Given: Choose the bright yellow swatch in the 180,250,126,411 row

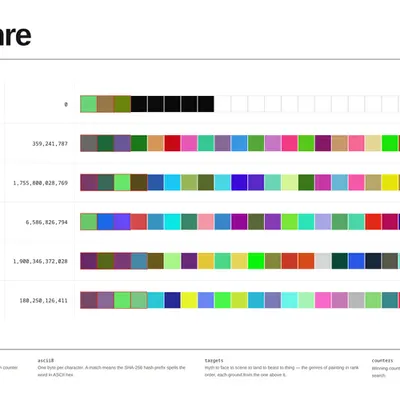Looking at the screenshot, I should click(x=189, y=300).
